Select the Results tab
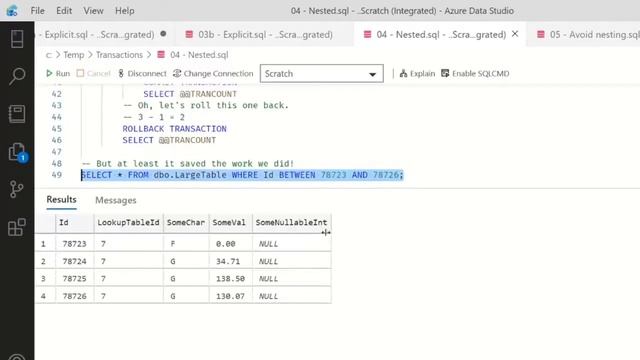Image resolution: width=640 pixels, height=360 pixels. (x=61, y=200)
